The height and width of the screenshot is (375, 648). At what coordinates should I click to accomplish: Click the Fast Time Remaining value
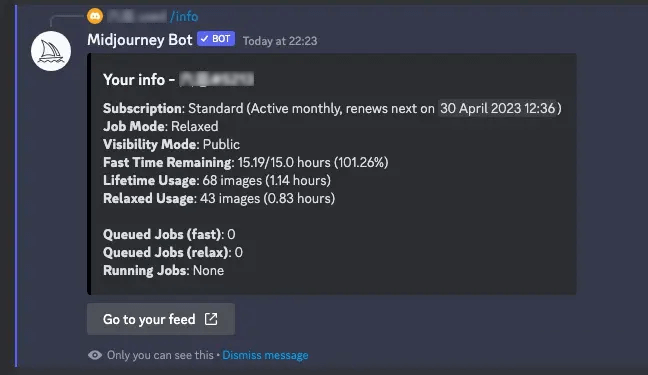coord(313,162)
